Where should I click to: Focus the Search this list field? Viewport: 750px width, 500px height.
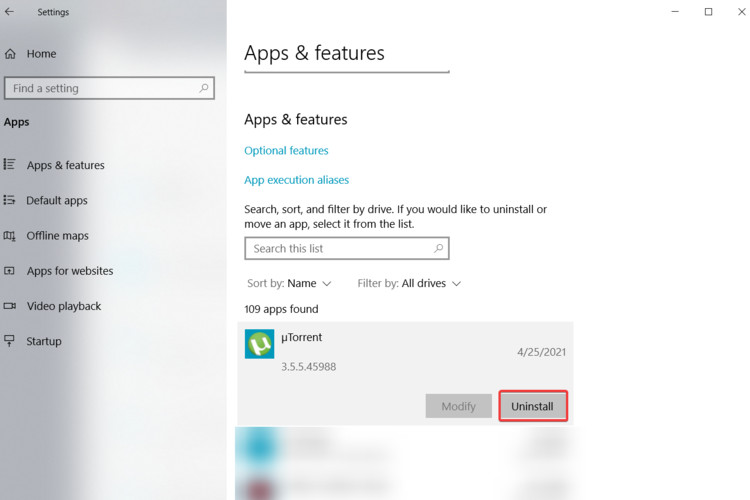click(x=347, y=248)
